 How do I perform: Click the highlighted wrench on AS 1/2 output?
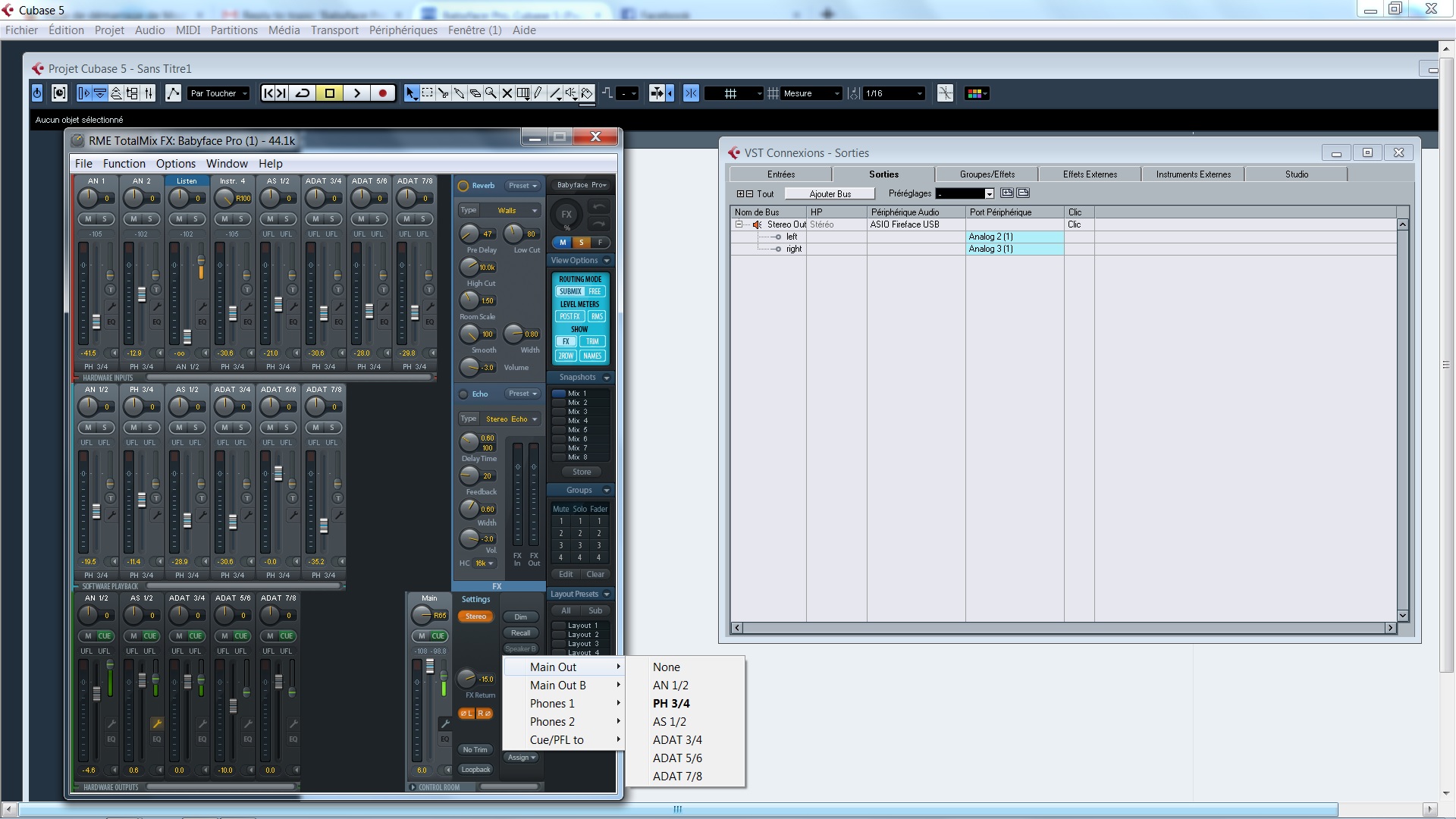(x=156, y=723)
